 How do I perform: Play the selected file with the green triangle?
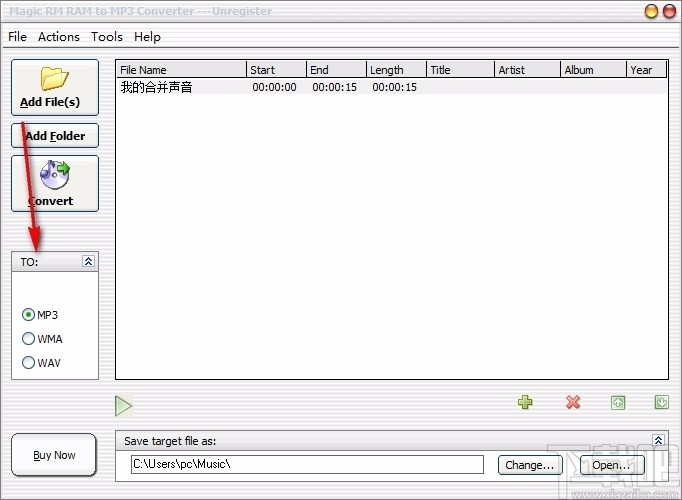point(124,406)
